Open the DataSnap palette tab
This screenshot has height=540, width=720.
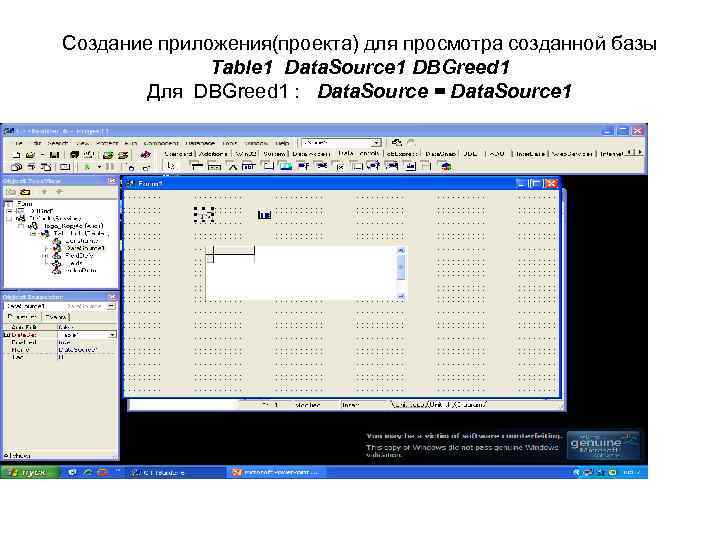pos(440,154)
